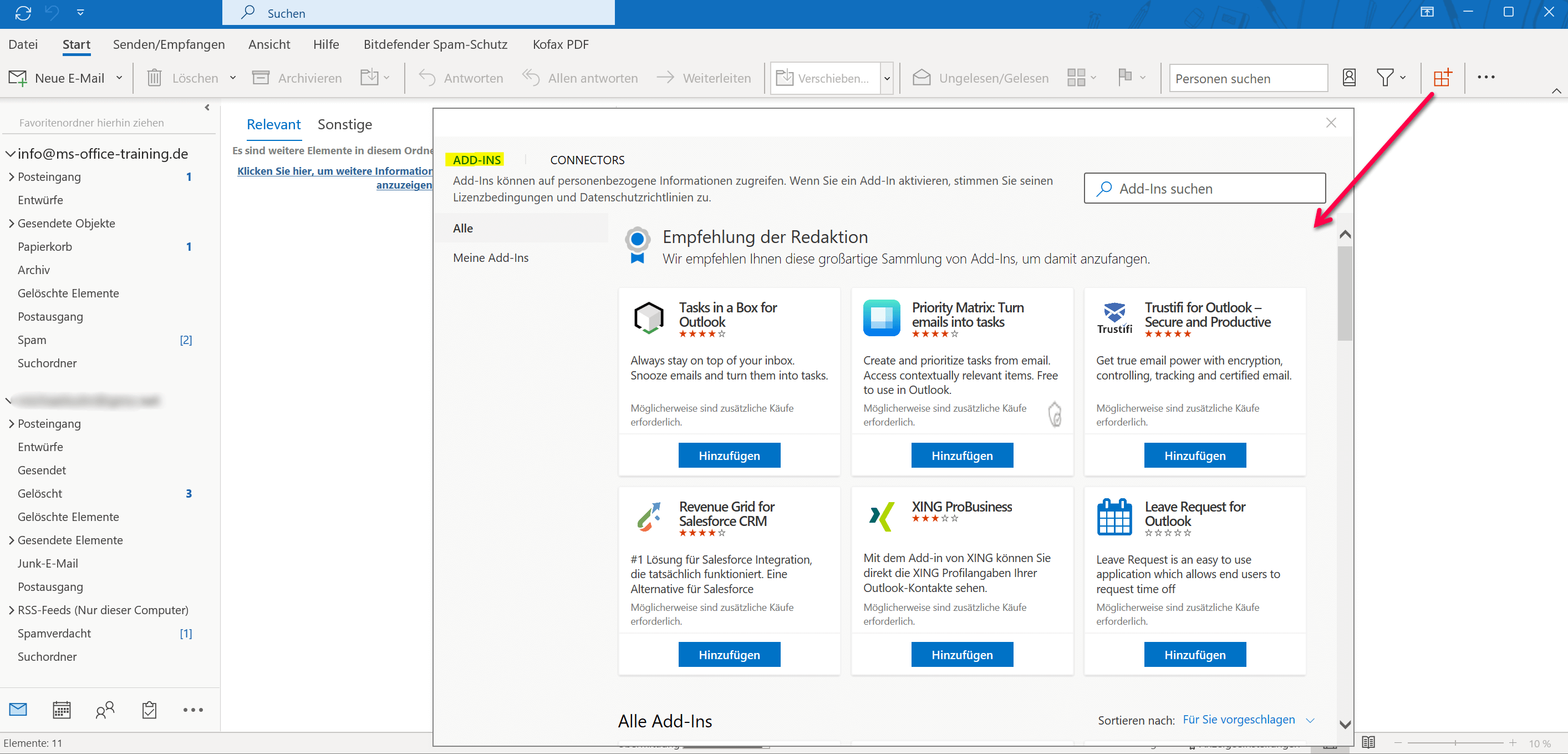The width and height of the screenshot is (1568, 754).
Task: Expand the Gesendete Elemente folder chevron
Action: click(x=11, y=540)
